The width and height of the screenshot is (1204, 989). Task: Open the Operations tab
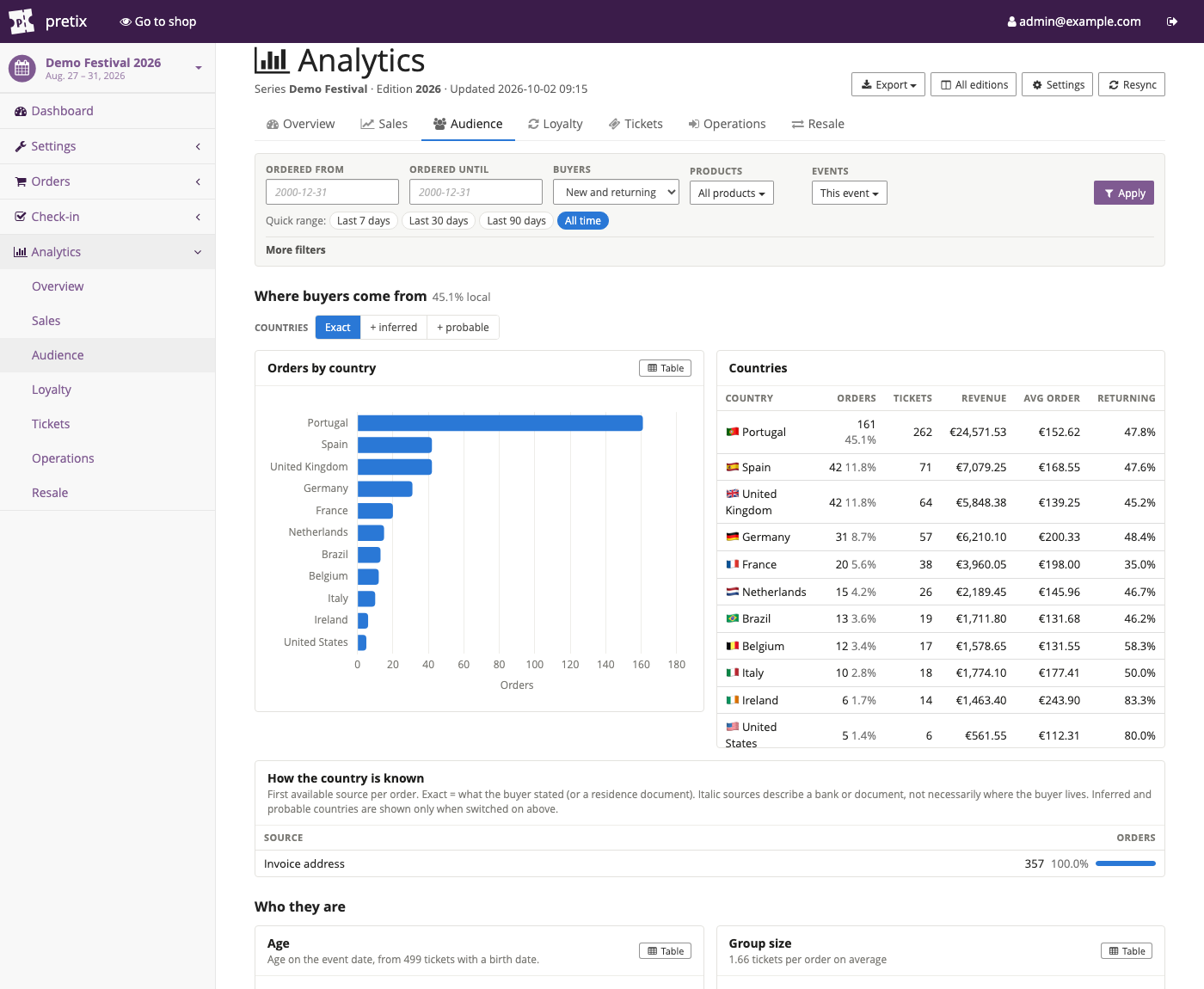(x=727, y=124)
